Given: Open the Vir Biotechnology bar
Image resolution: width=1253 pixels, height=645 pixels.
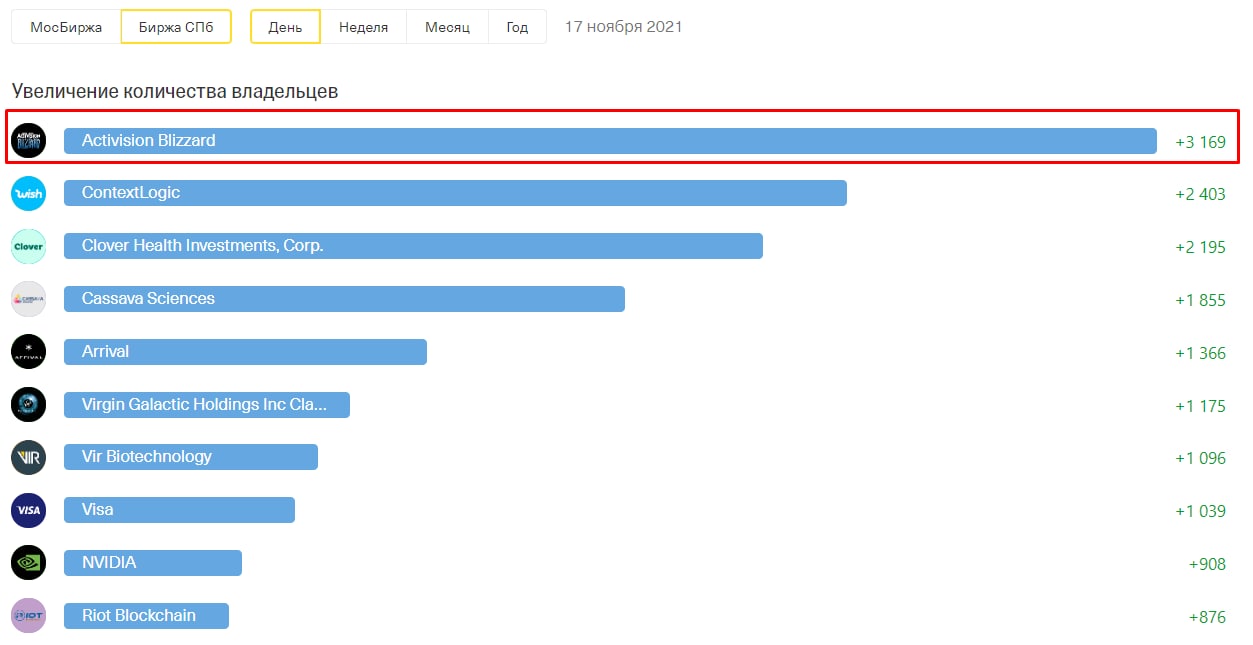Looking at the screenshot, I should [191, 457].
